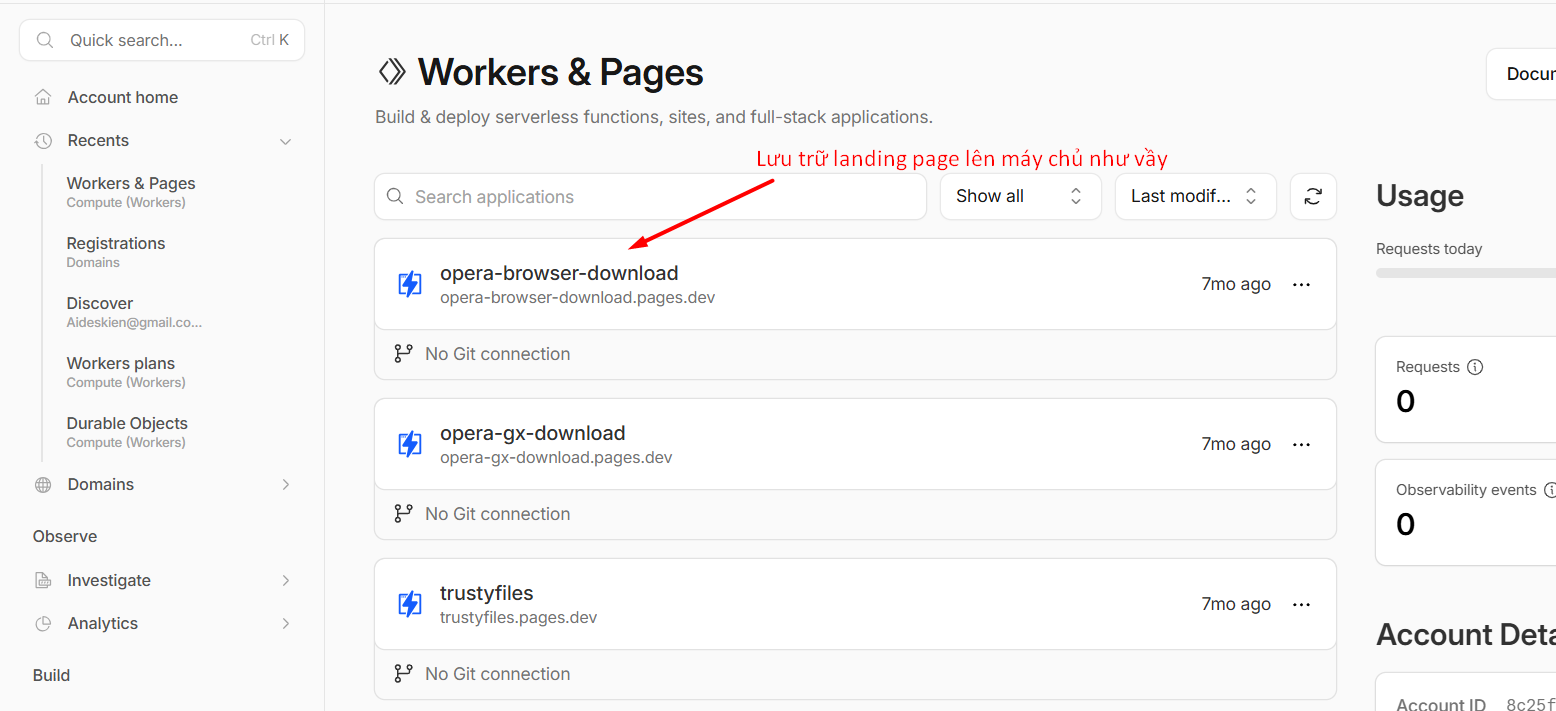Image resolution: width=1556 pixels, height=711 pixels.
Task: Click trustyfiles.pages.dev URL
Action: (x=518, y=618)
